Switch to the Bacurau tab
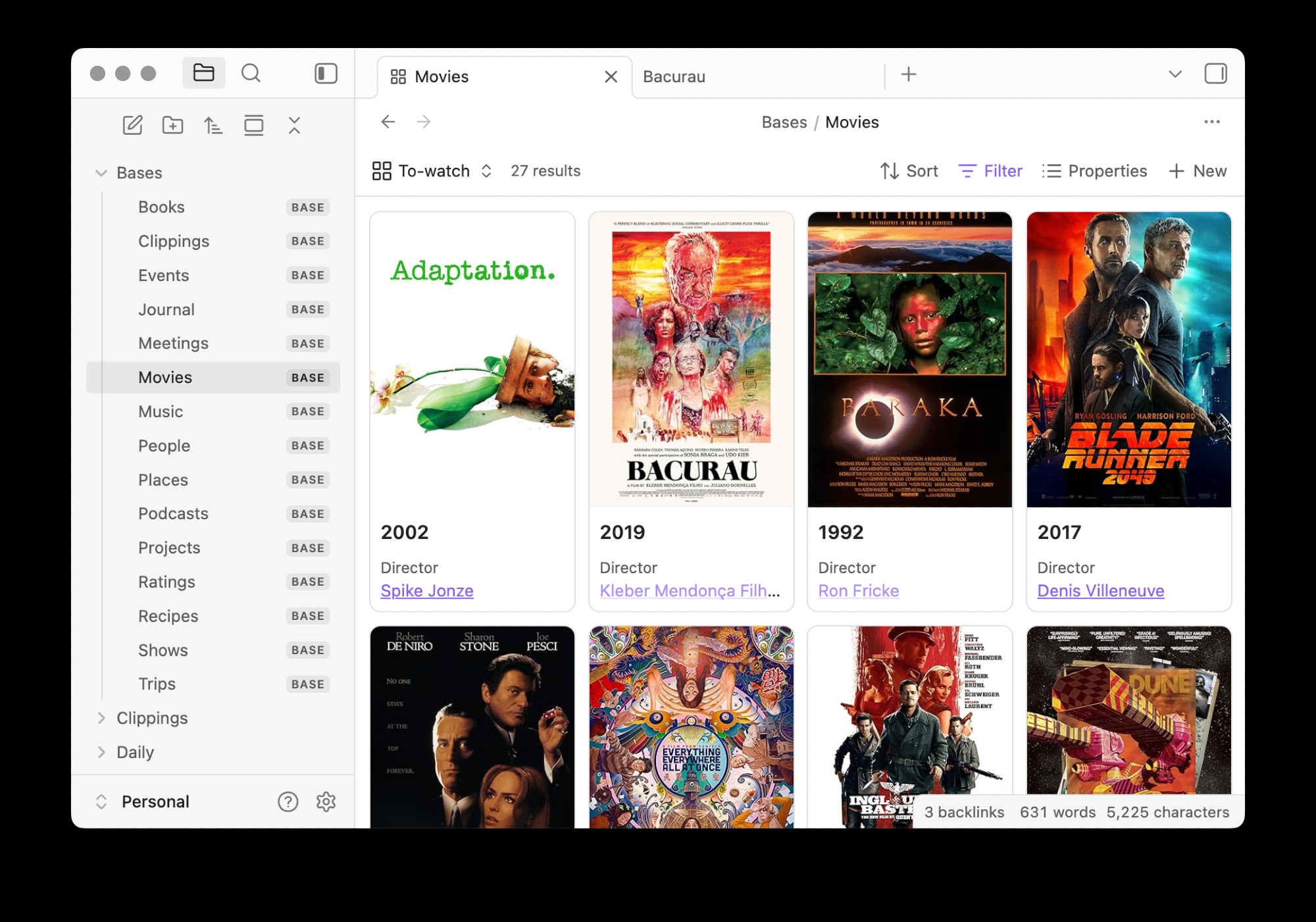The width and height of the screenshot is (1316, 922). [x=674, y=77]
